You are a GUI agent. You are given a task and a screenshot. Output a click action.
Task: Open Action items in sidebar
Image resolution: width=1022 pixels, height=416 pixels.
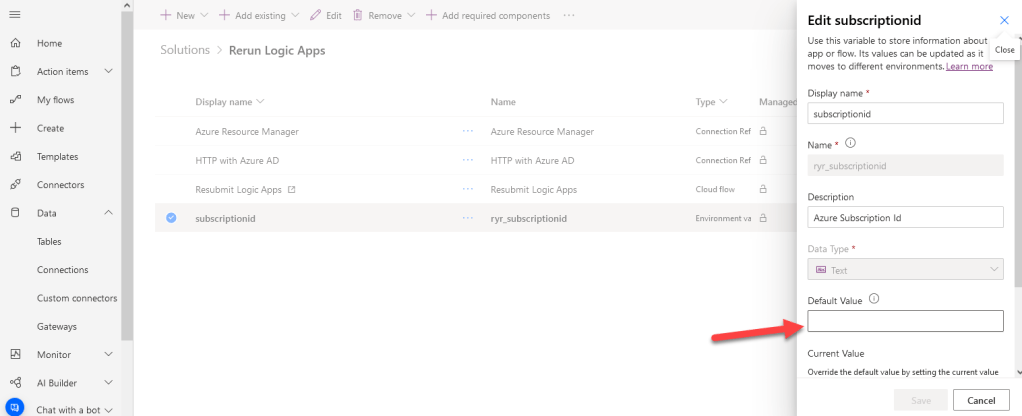[x=63, y=71]
